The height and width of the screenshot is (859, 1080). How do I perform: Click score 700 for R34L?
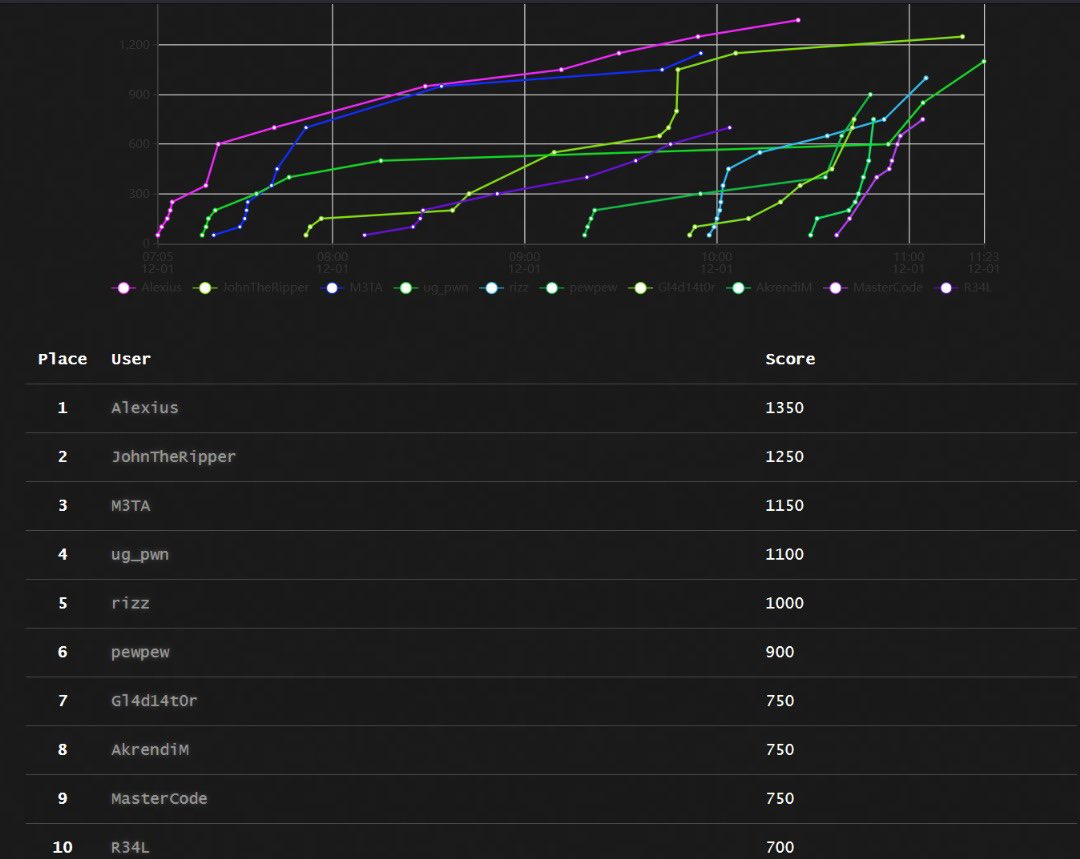click(780, 848)
